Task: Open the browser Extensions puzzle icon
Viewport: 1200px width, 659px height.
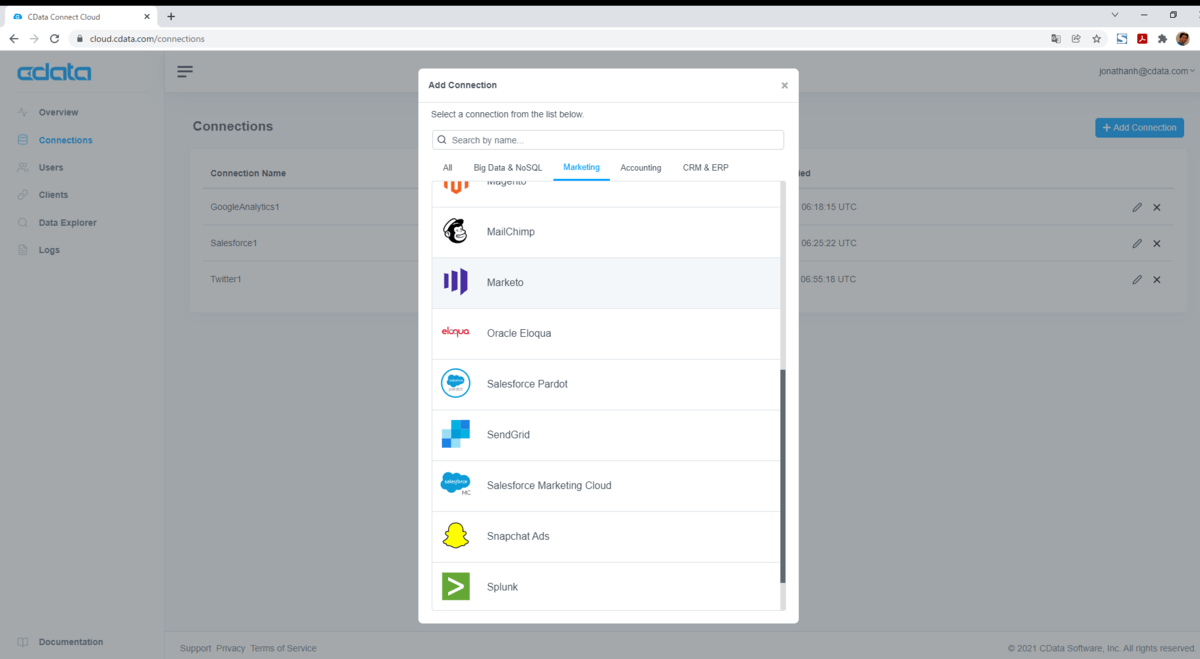Action: [1162, 39]
